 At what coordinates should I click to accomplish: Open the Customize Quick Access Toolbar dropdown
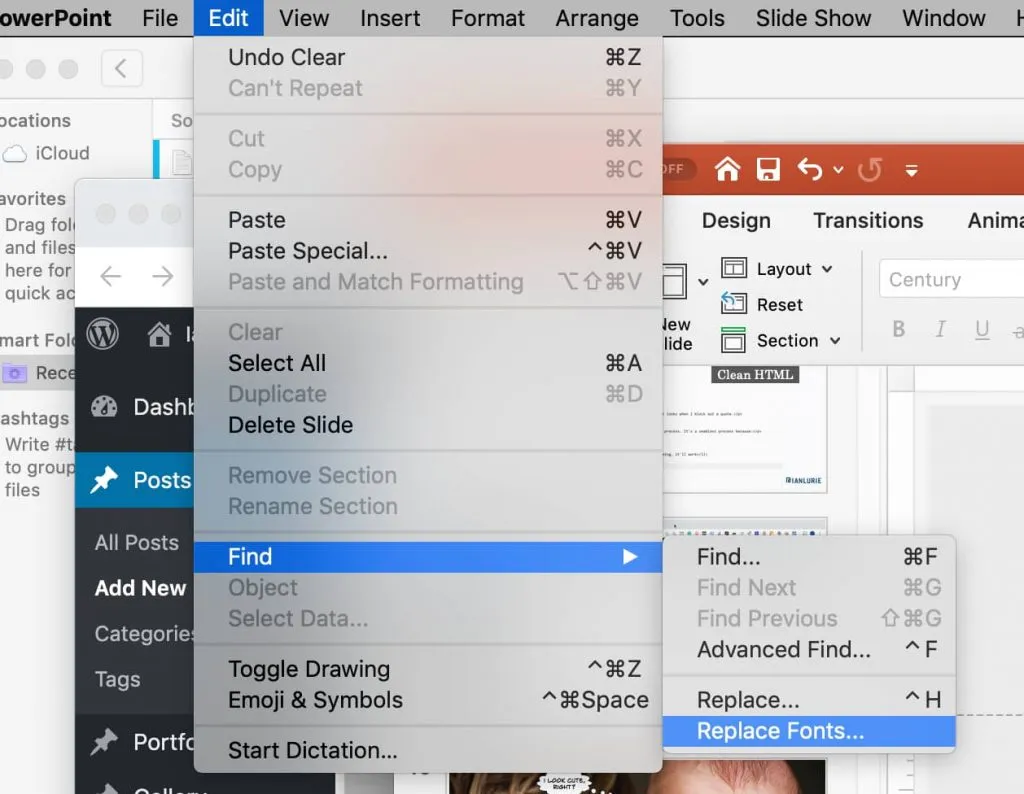click(912, 170)
